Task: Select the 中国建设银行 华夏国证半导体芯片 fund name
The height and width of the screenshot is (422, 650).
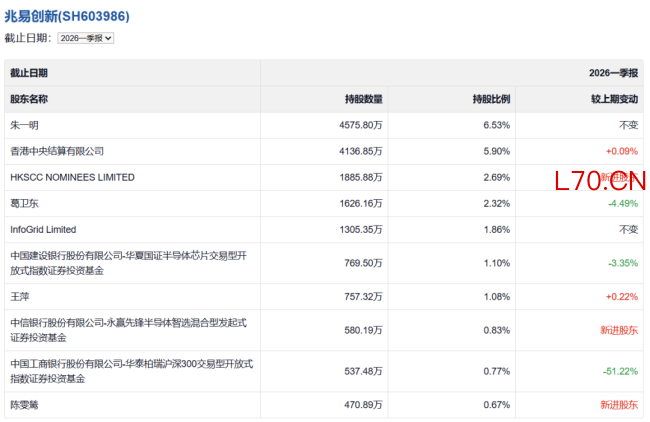Action: pyautogui.click(x=129, y=263)
